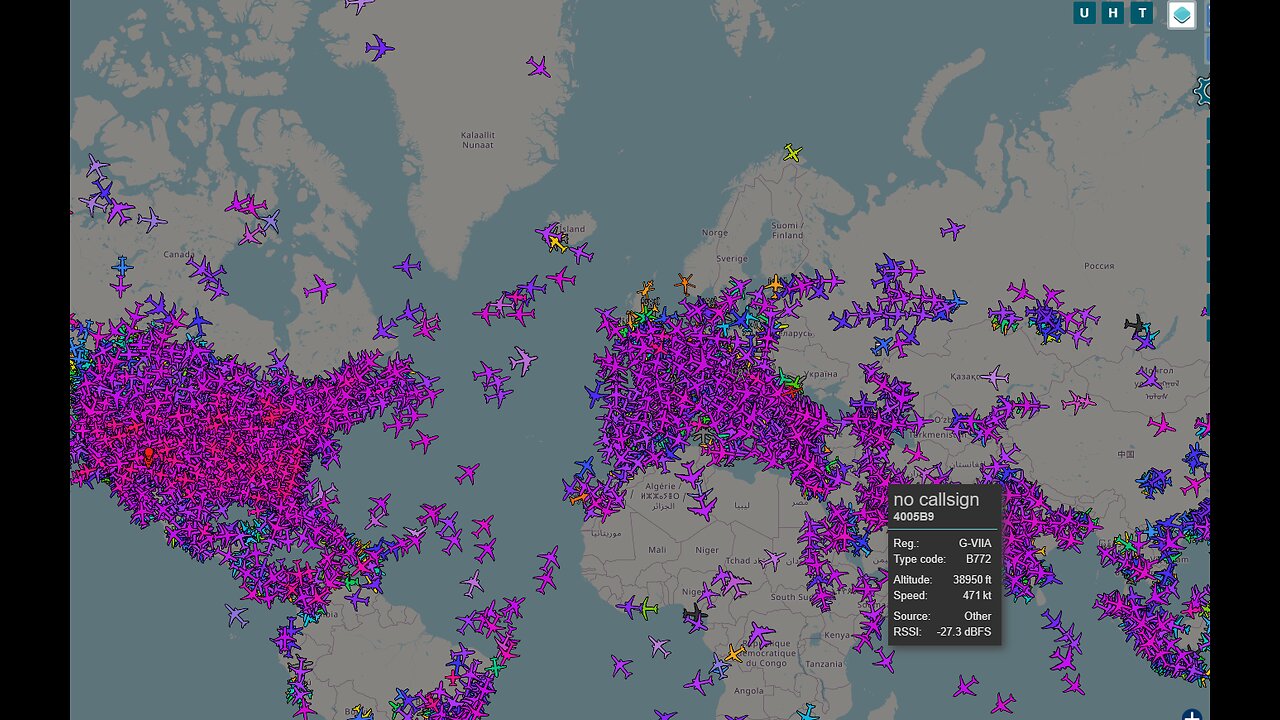Select the purple aircraft over Chad
Screen dimensions: 1280x720
771,559
